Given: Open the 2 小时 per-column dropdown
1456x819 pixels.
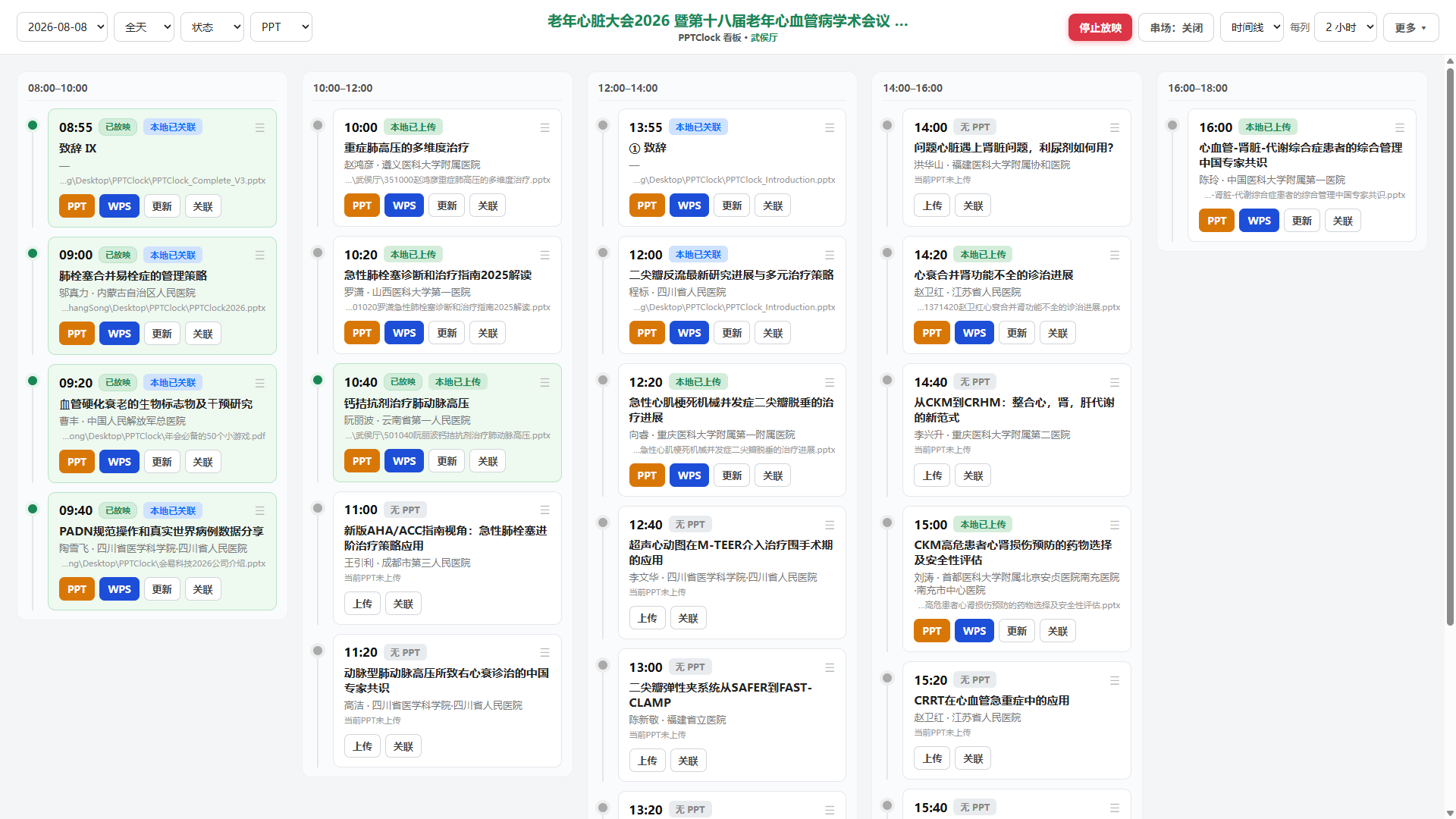Looking at the screenshot, I should (1345, 27).
